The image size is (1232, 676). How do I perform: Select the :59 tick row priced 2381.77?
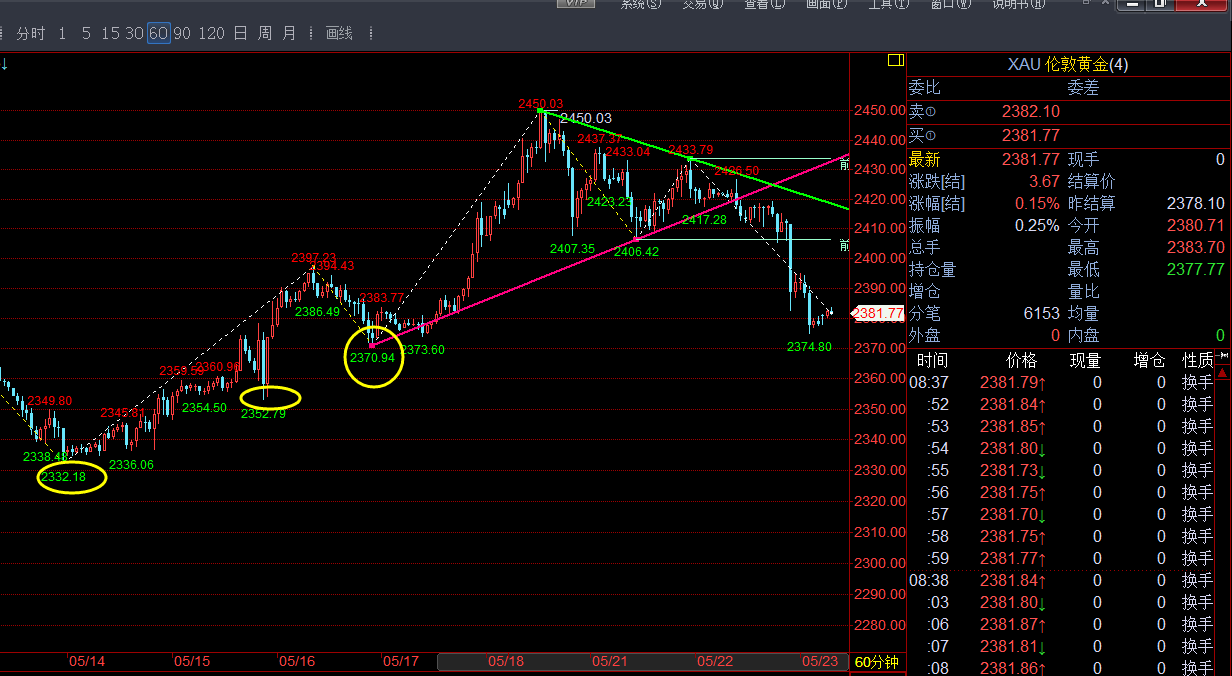pyautogui.click(x=1060, y=558)
